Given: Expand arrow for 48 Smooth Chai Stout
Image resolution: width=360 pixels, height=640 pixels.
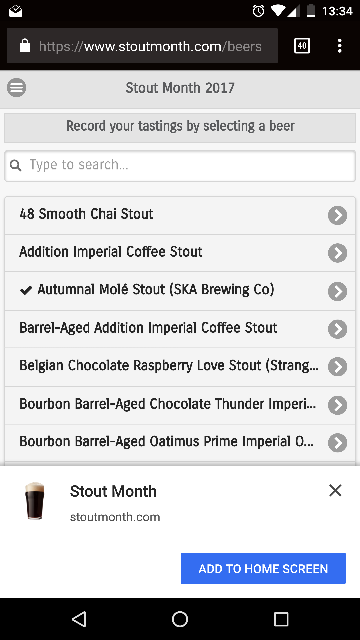Looking at the screenshot, I should [338, 215].
